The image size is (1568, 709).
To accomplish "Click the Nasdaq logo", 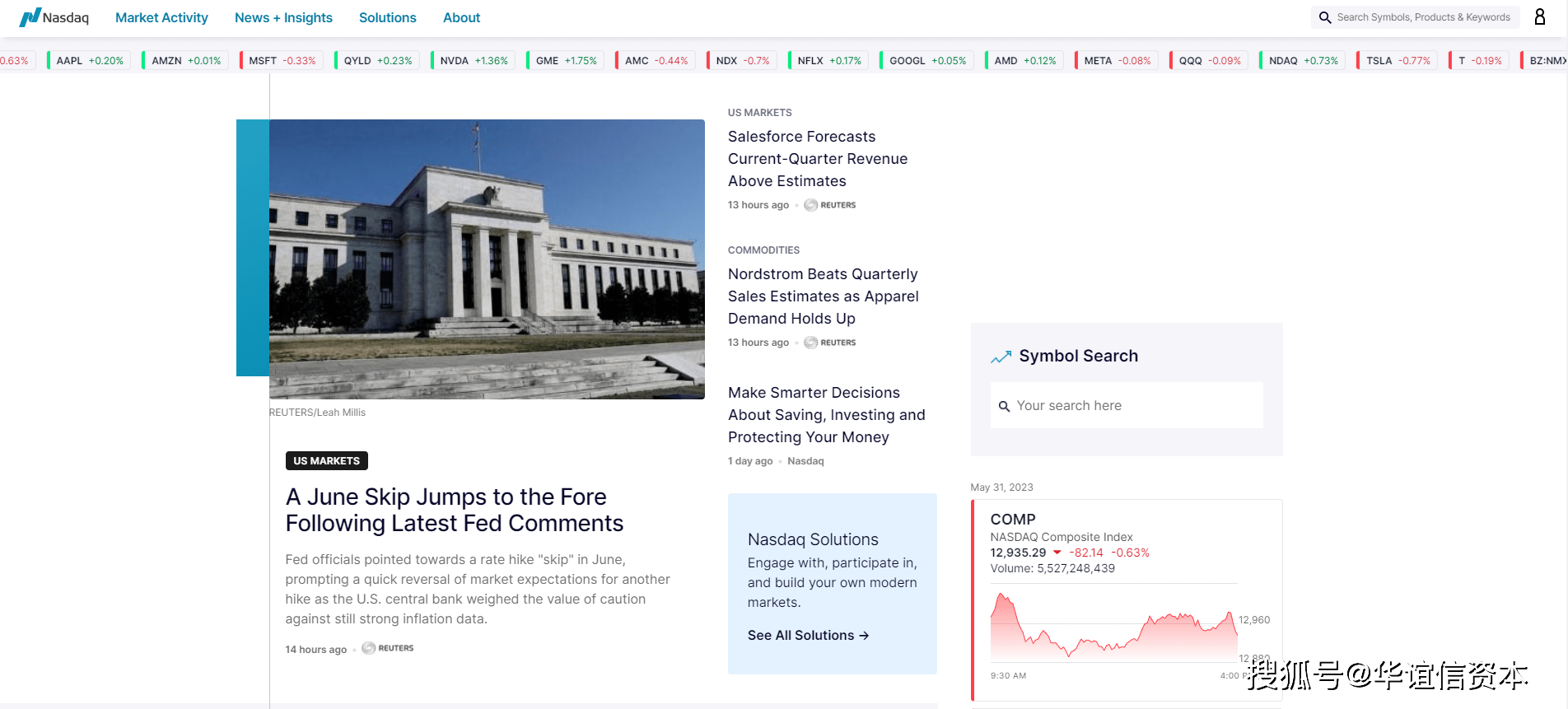I will [x=54, y=17].
